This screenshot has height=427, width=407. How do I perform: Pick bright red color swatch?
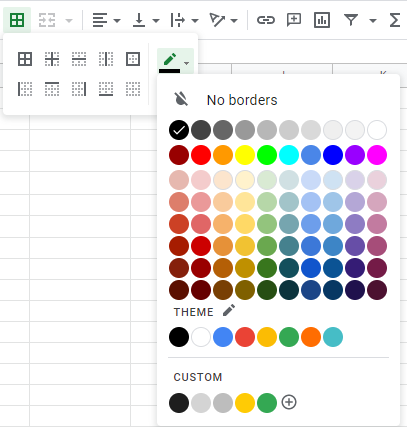point(201,155)
